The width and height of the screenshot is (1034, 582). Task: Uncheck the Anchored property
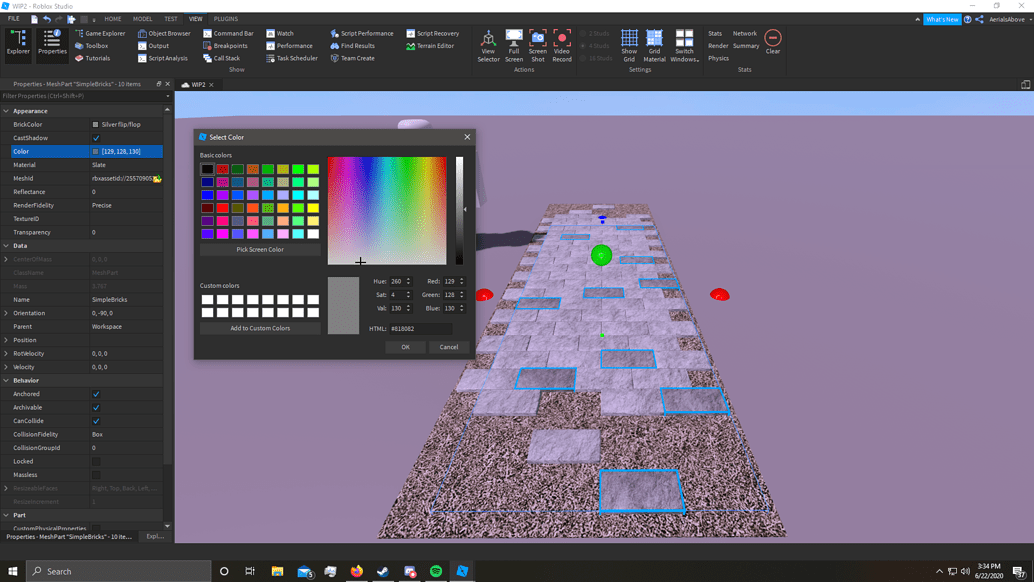95,394
